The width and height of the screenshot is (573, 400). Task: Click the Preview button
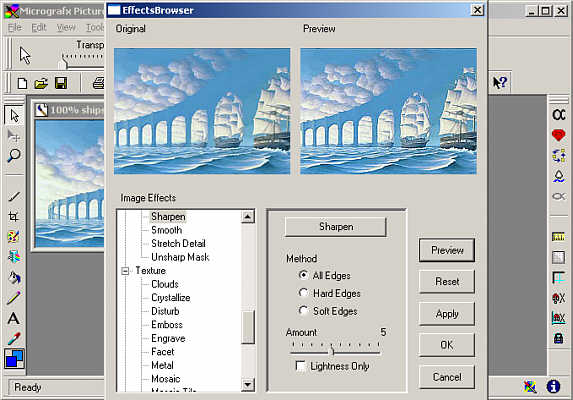(x=447, y=250)
